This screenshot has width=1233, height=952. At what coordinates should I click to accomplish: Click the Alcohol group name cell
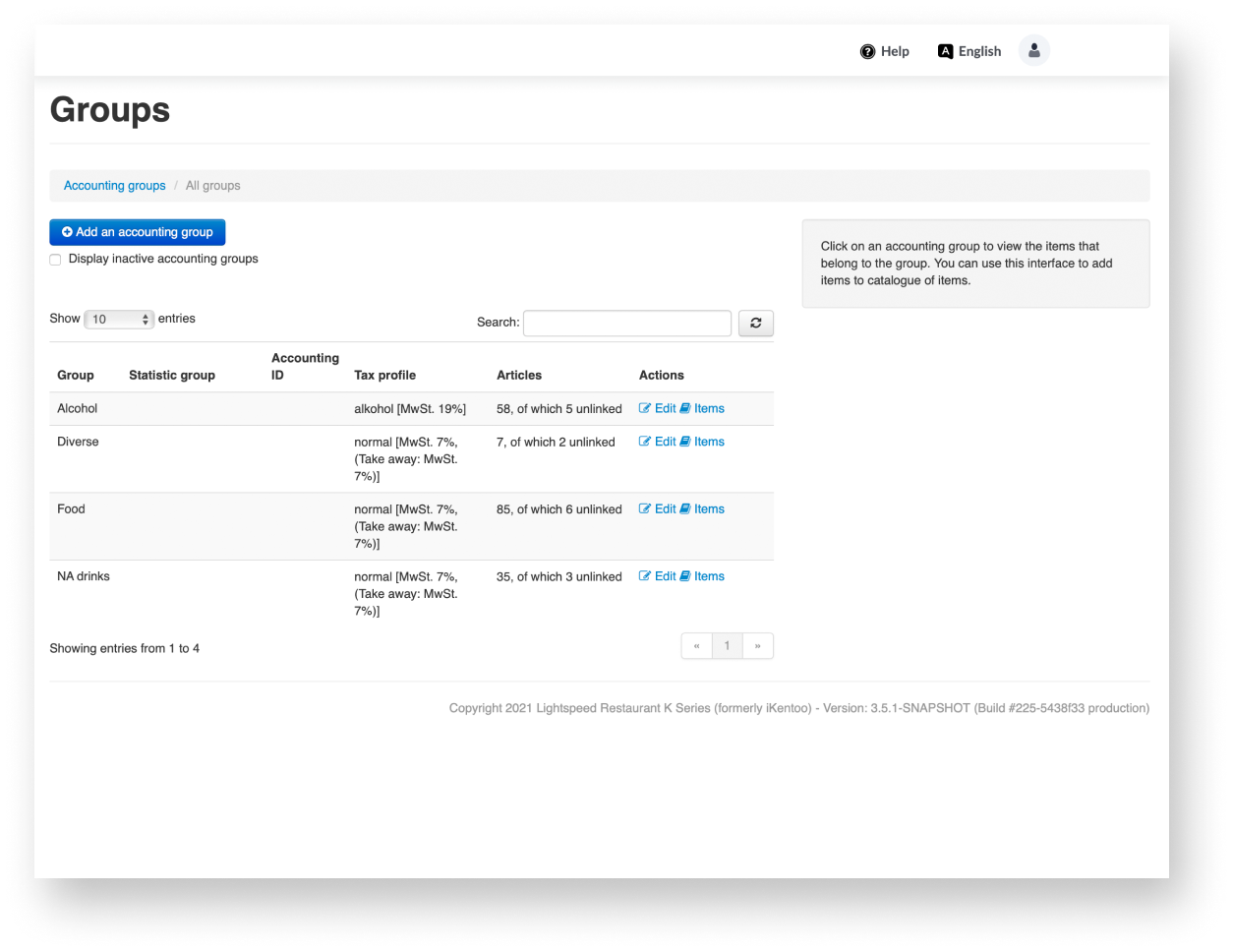(78, 408)
